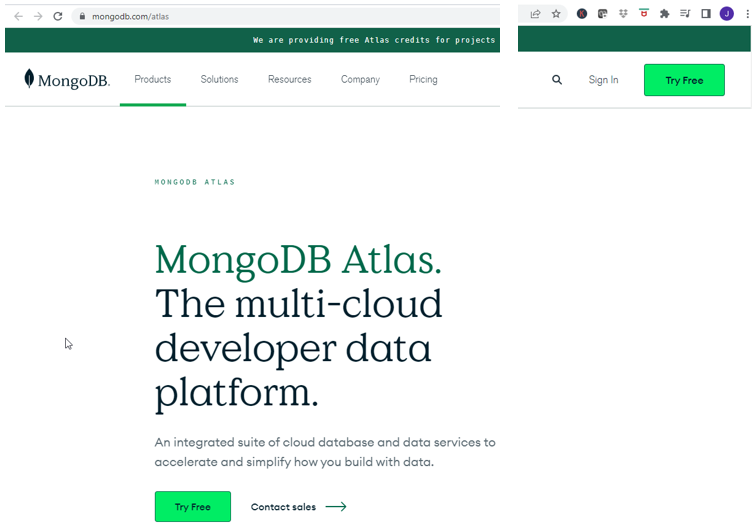
Task: Open the purple J profile avatar
Action: [727, 14]
